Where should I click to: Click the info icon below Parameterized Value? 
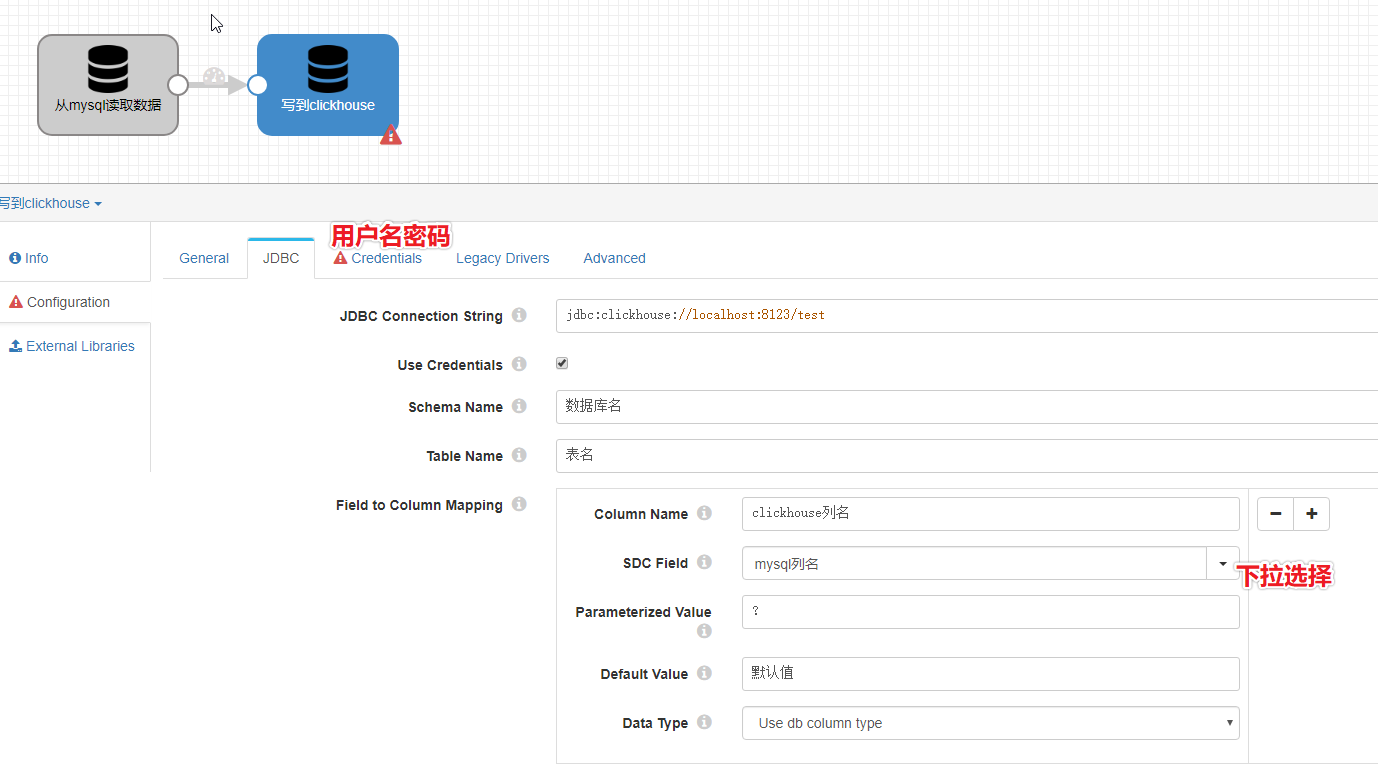click(x=704, y=631)
